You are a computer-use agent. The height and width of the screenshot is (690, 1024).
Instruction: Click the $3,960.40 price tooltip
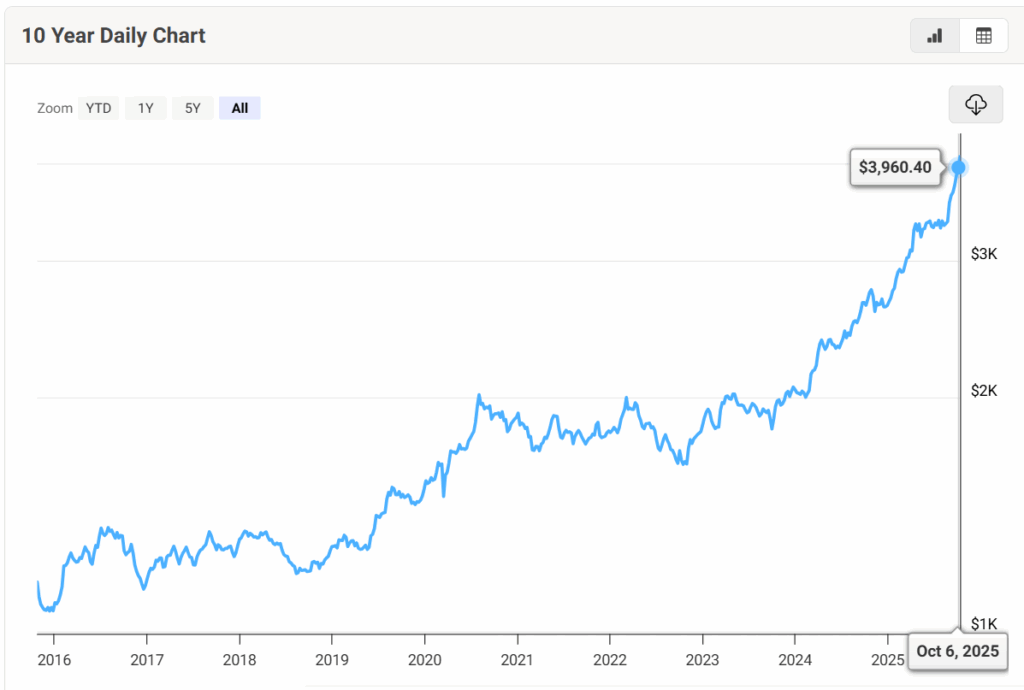pos(895,167)
